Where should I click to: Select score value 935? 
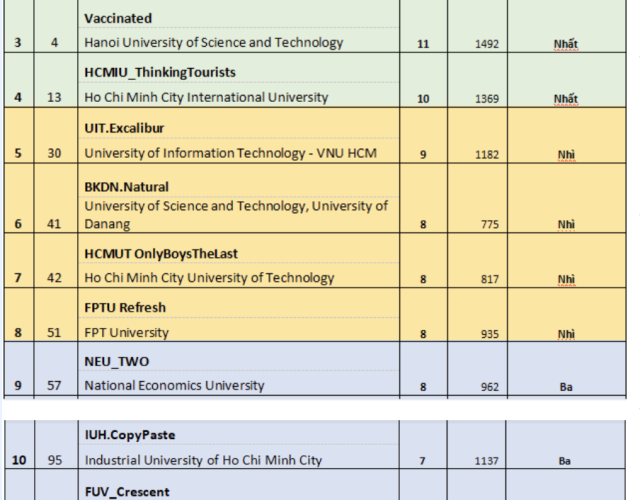[489, 334]
